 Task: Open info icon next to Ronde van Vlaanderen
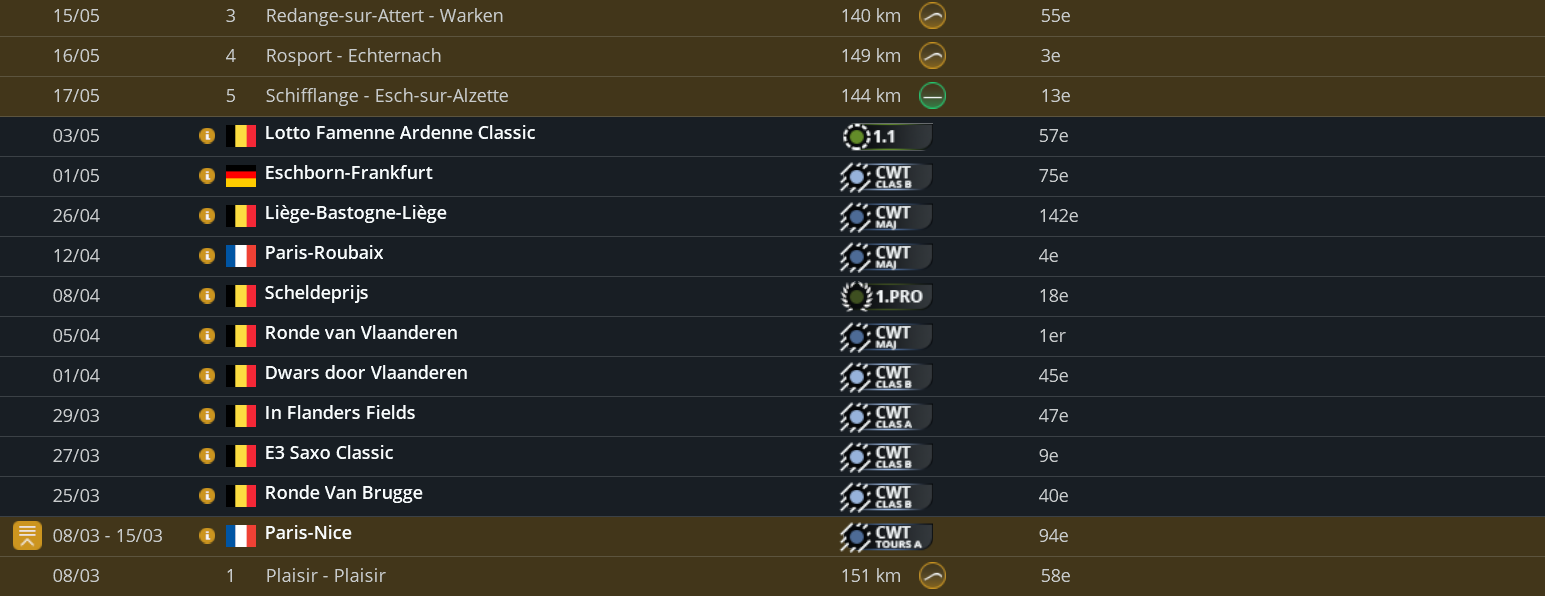click(207, 336)
